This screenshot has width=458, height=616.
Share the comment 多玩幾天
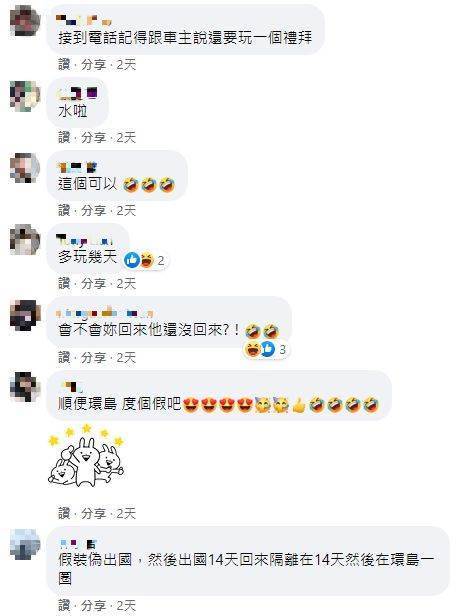pyautogui.click(x=93, y=283)
